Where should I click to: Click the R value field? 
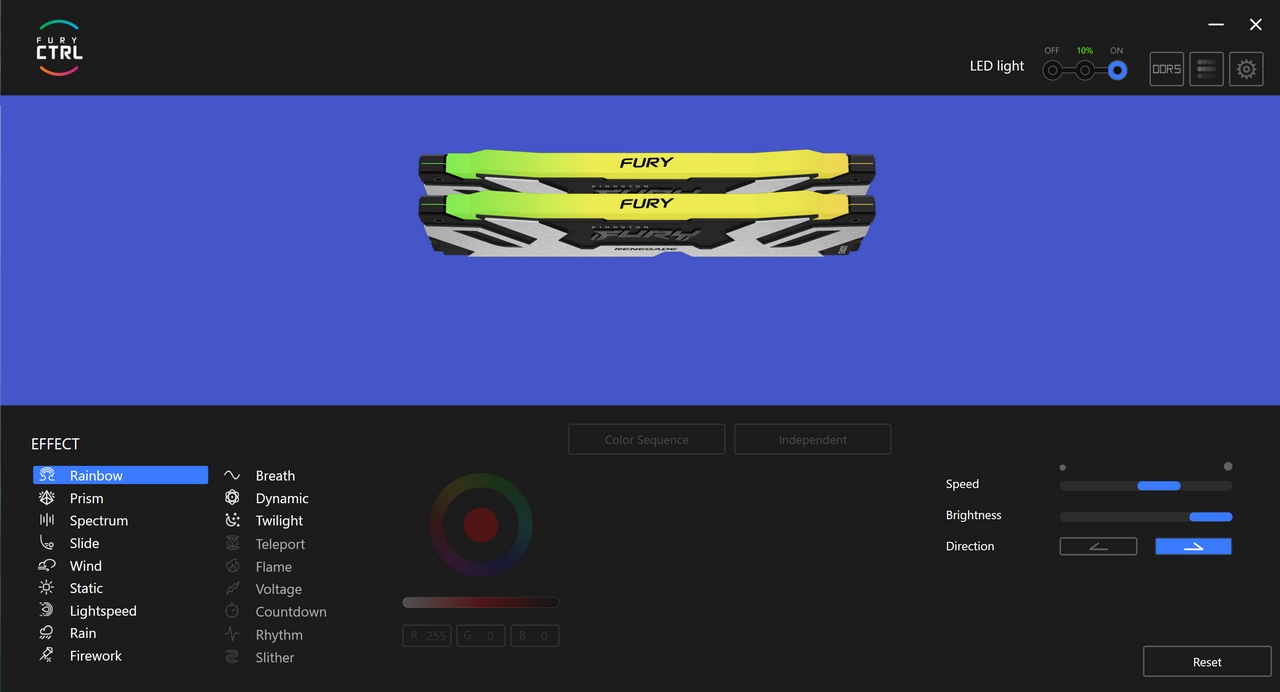[427, 636]
